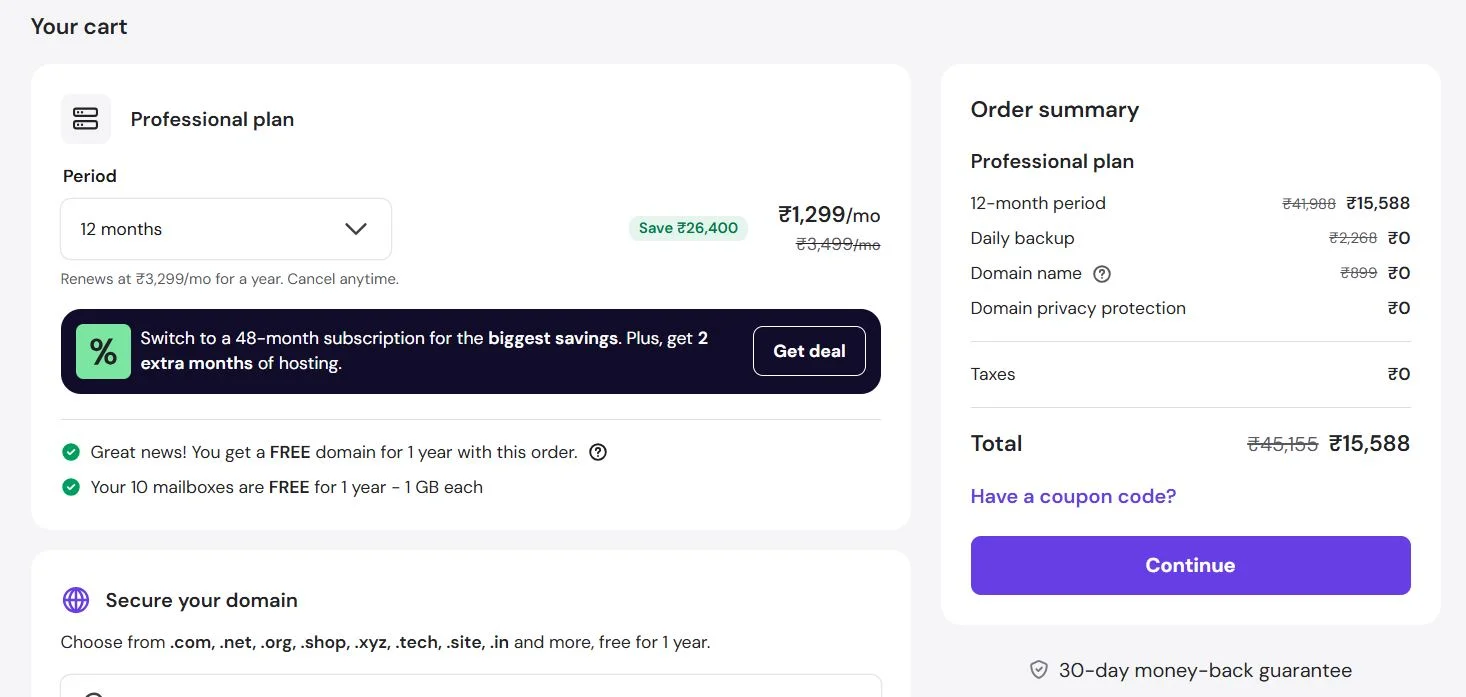Click the shield icon by money-back guarantee
1466x697 pixels.
1039,670
